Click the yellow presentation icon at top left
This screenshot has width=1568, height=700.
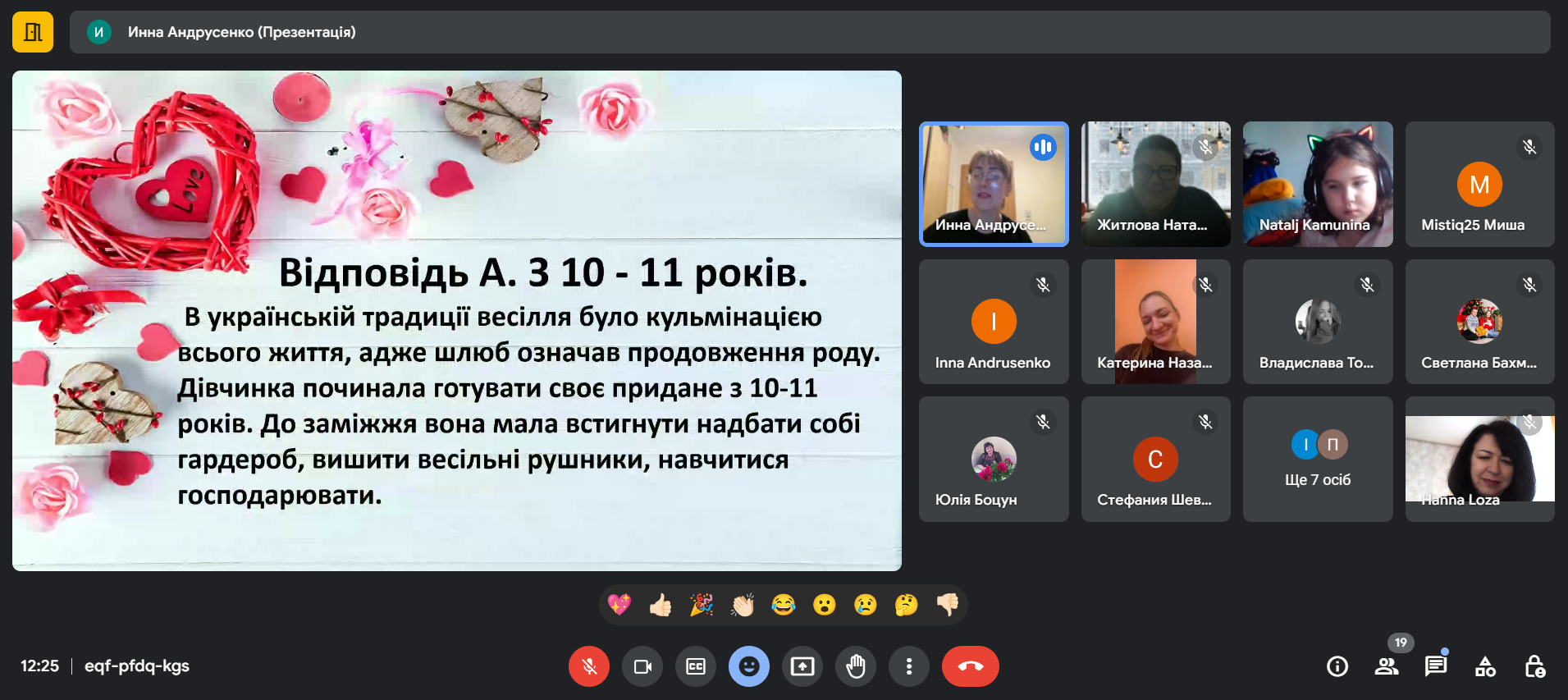pyautogui.click(x=33, y=32)
